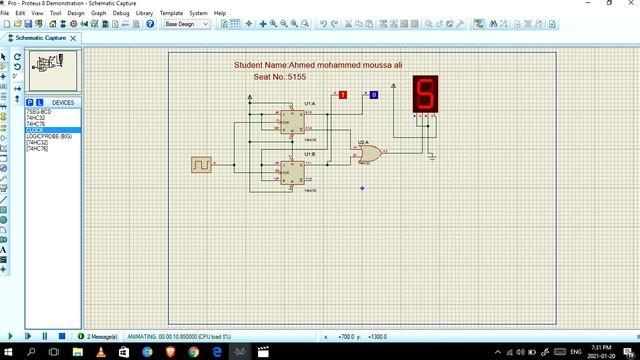Open the File menu
The height and width of the screenshot is (360, 640).
pyautogui.click(x=4, y=13)
